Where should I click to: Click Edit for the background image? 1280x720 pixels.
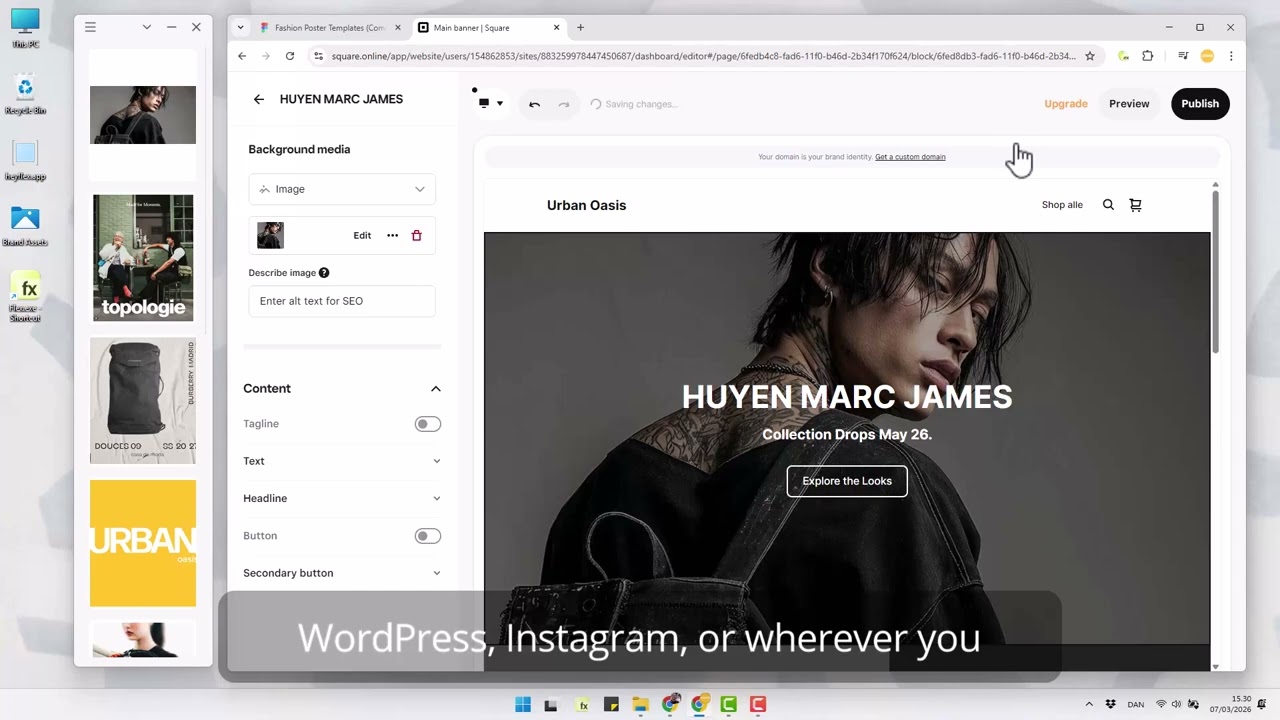(362, 236)
